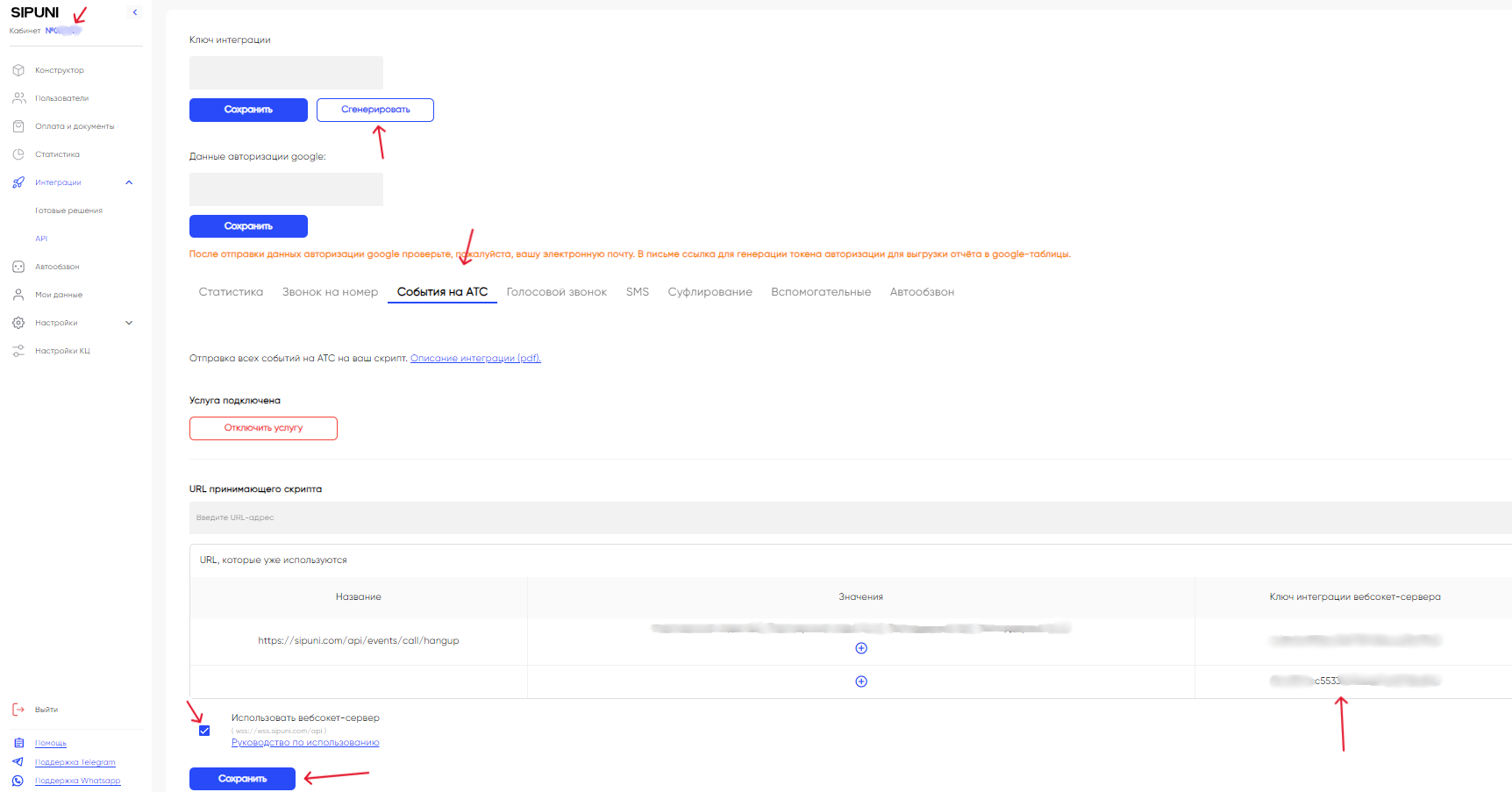The height and width of the screenshot is (792, 1512).
Task: Open Готовые решения submenu item
Action: (68, 210)
